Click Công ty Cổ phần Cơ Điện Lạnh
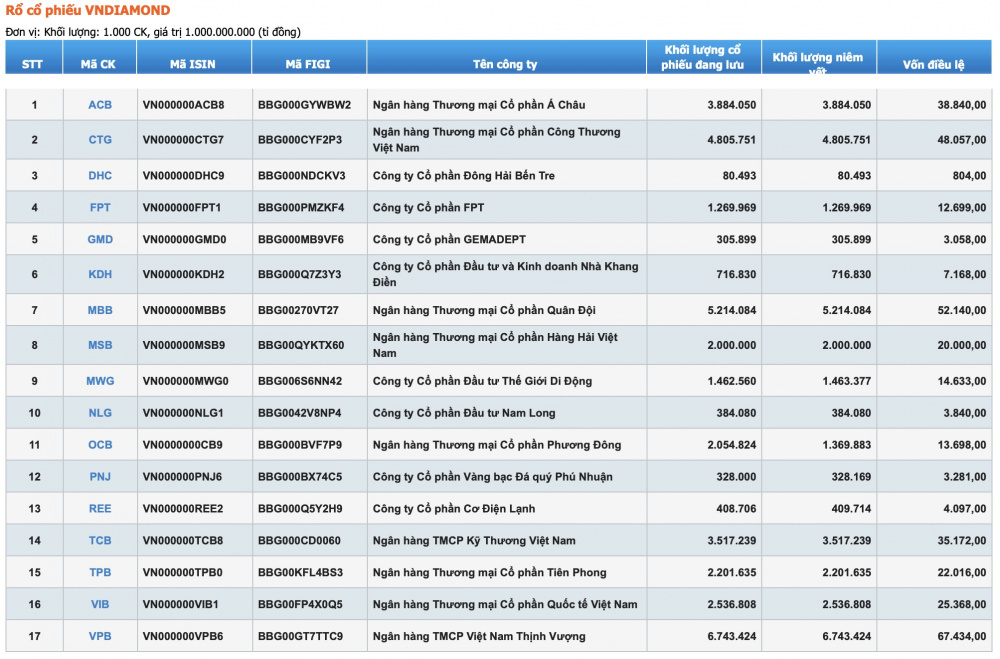 tap(454, 508)
